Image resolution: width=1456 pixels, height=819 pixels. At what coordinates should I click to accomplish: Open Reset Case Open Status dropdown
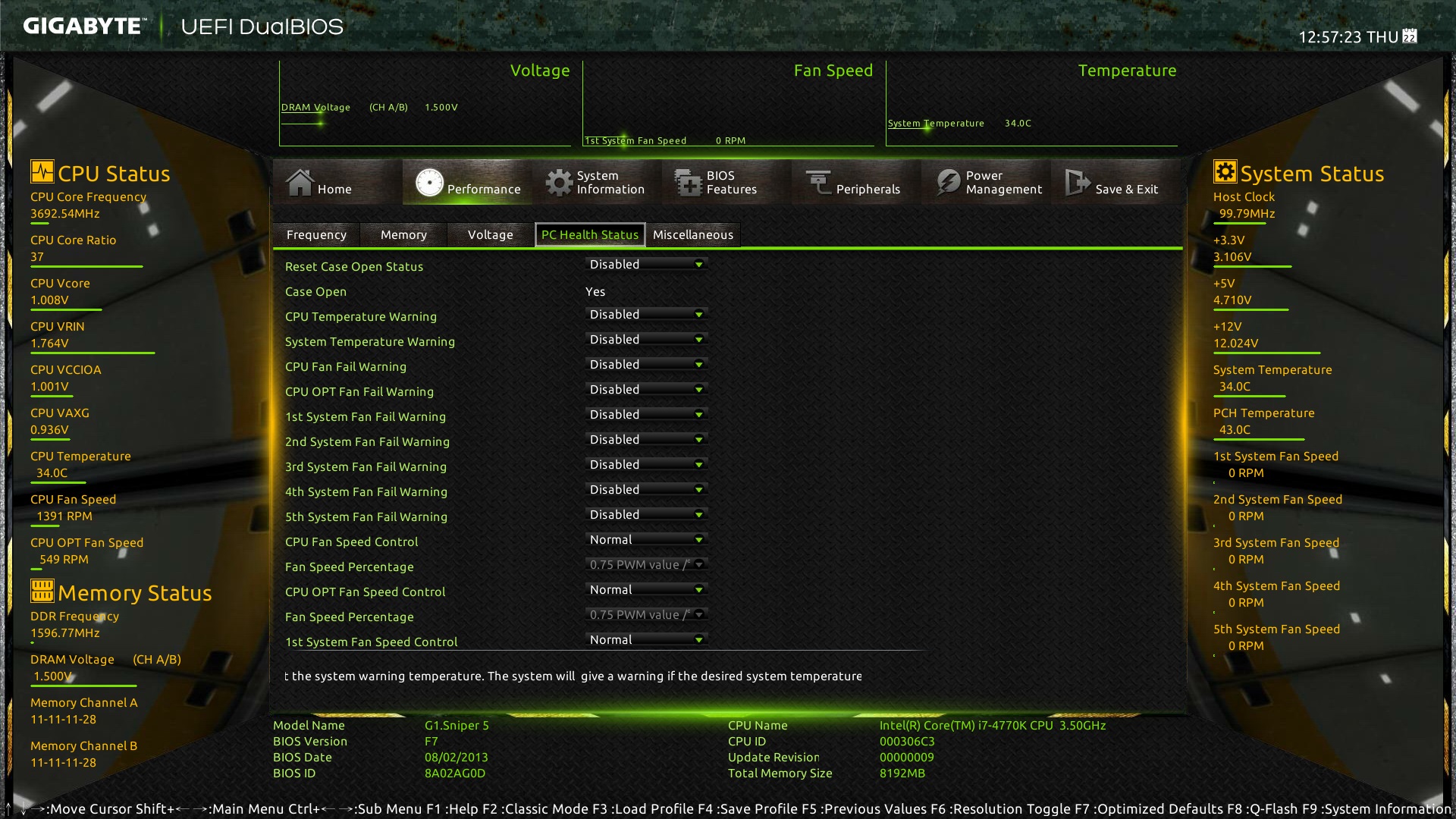(x=647, y=264)
